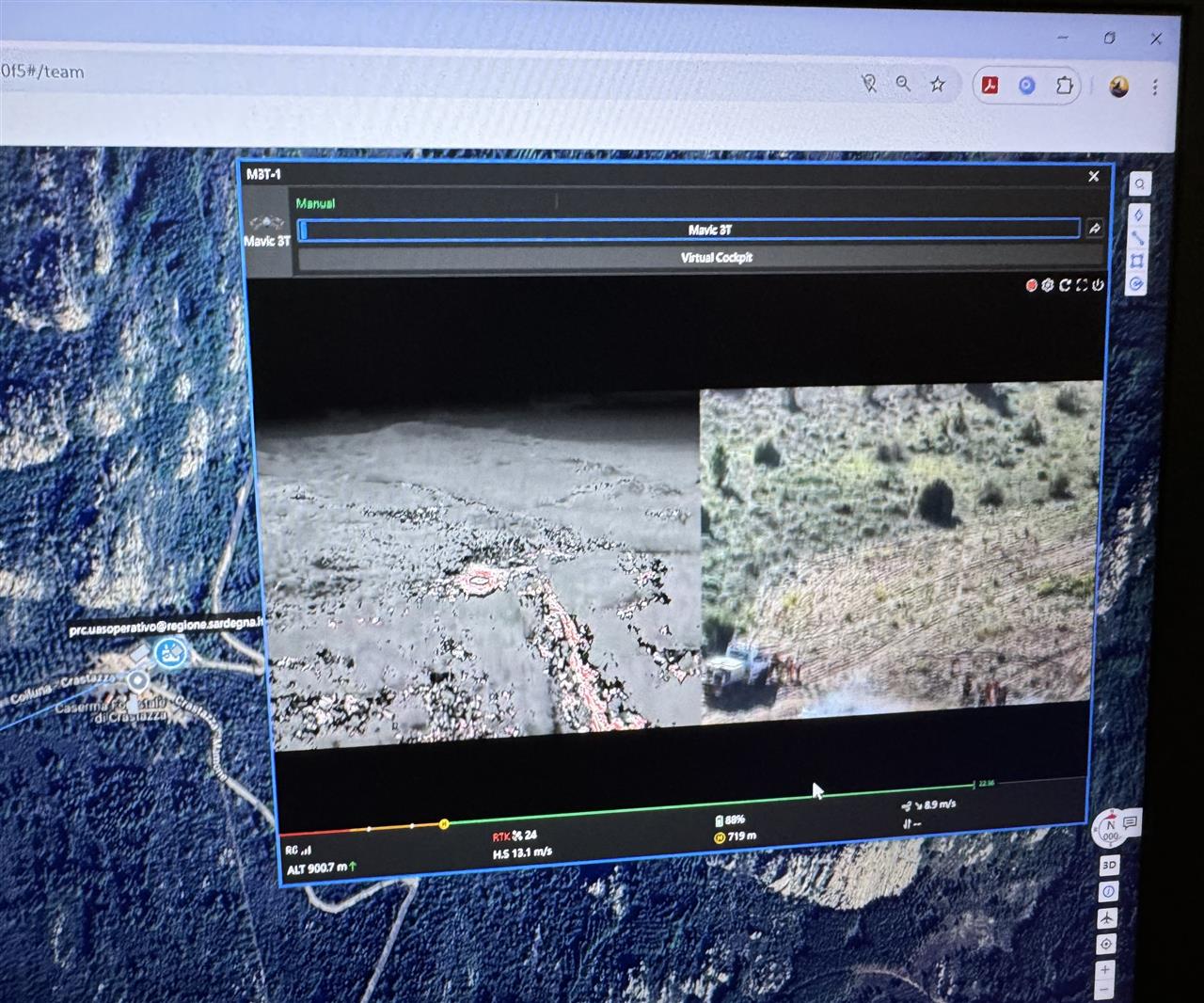Screen dimensions: 1204x1003
Task: Click the M3T-1 panel title
Action: (263, 174)
